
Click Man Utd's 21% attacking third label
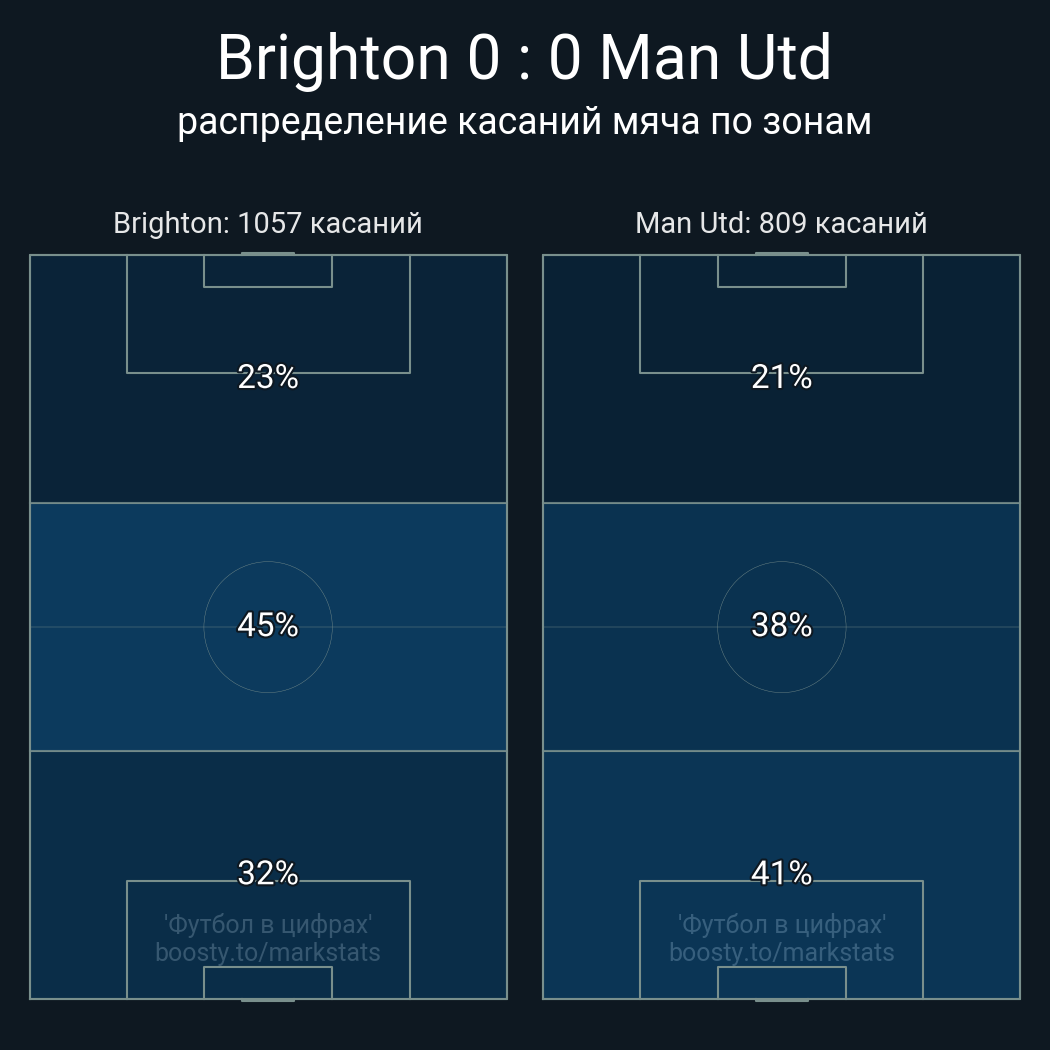tap(781, 377)
